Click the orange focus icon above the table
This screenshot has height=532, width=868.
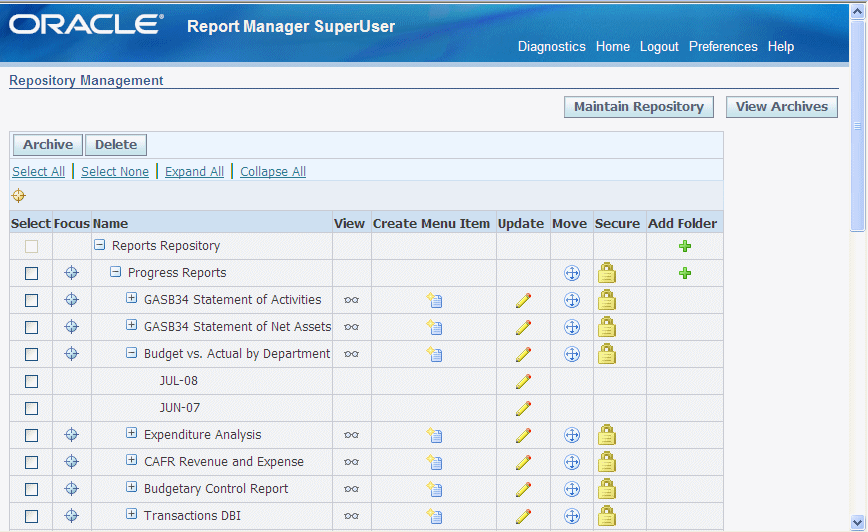coord(19,195)
